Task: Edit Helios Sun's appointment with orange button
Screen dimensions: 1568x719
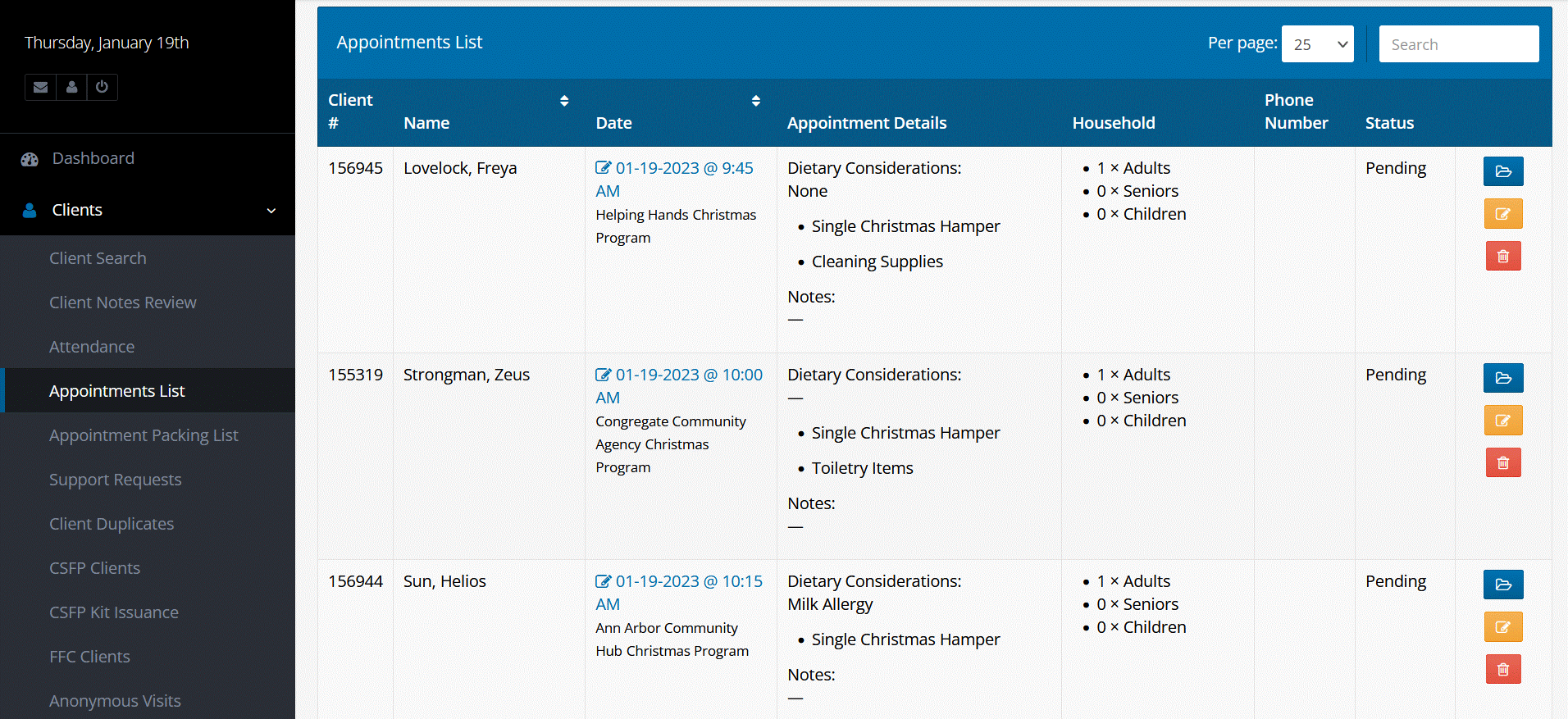Action: [1502, 627]
